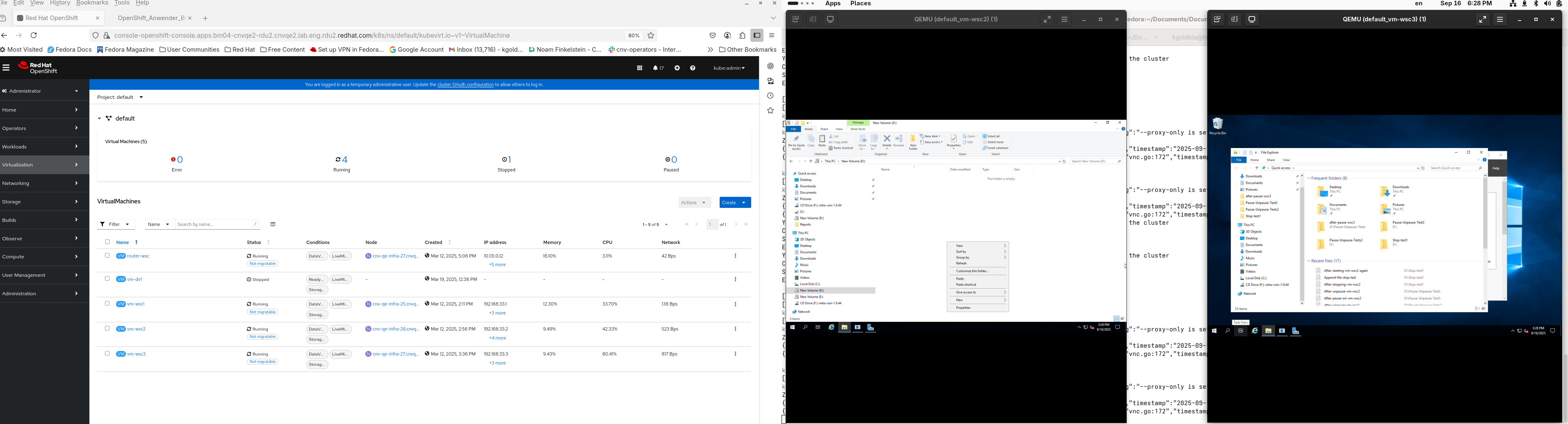Viewport: 1568px width, 424px height.
Task: Toggle the select-all VMs checkbox in table header
Action: (x=107, y=242)
